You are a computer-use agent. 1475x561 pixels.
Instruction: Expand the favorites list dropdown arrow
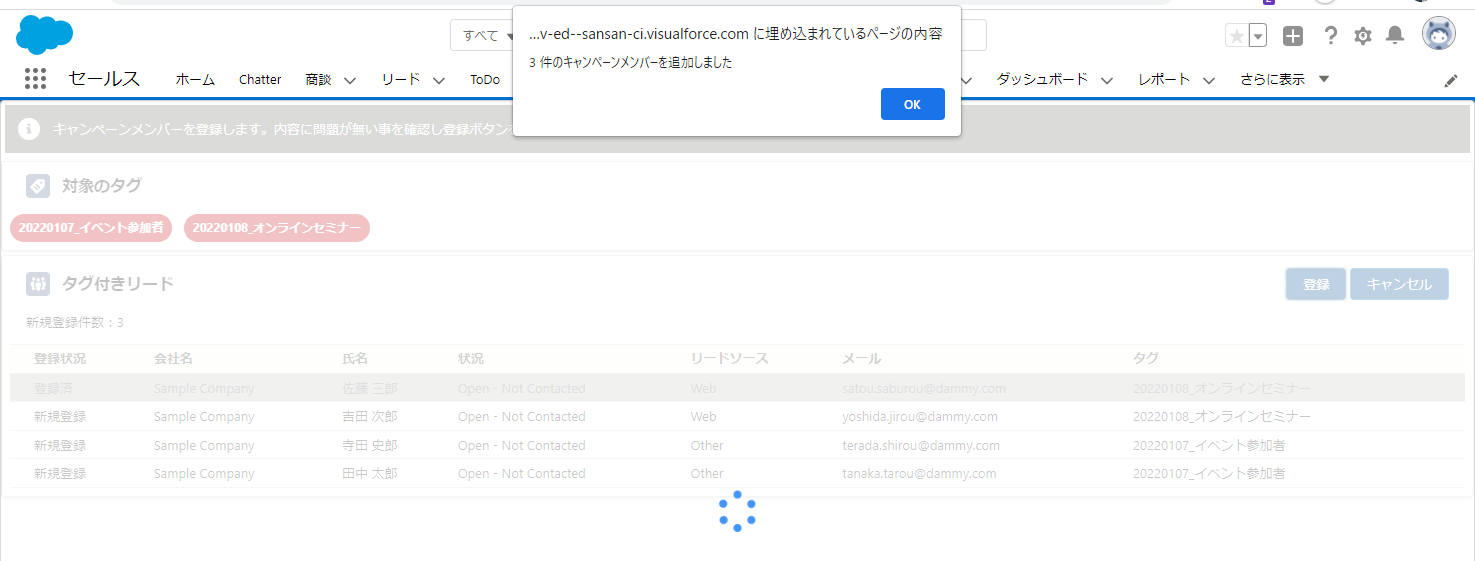tap(1258, 36)
